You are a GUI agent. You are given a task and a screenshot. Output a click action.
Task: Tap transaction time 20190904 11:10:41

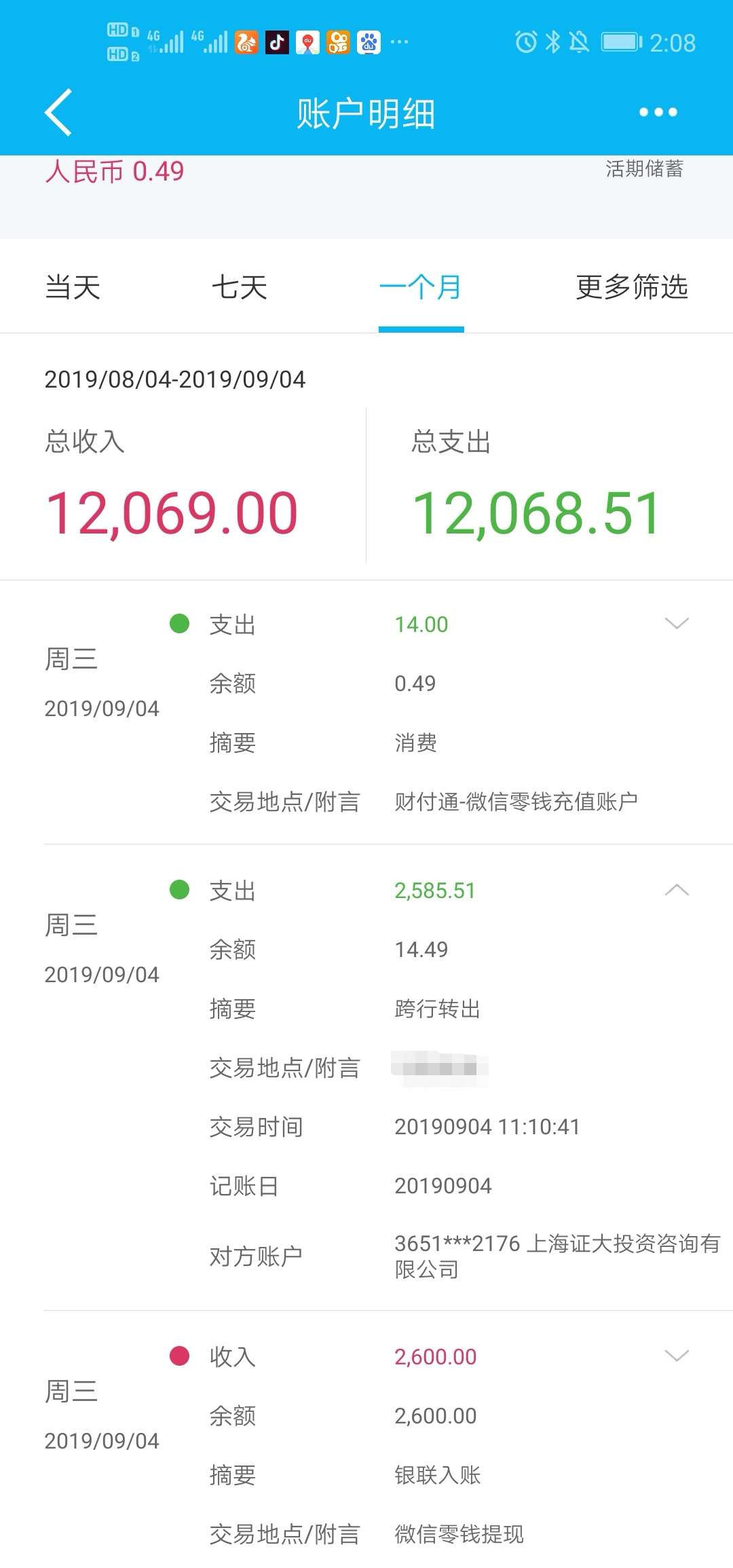coord(487,1127)
